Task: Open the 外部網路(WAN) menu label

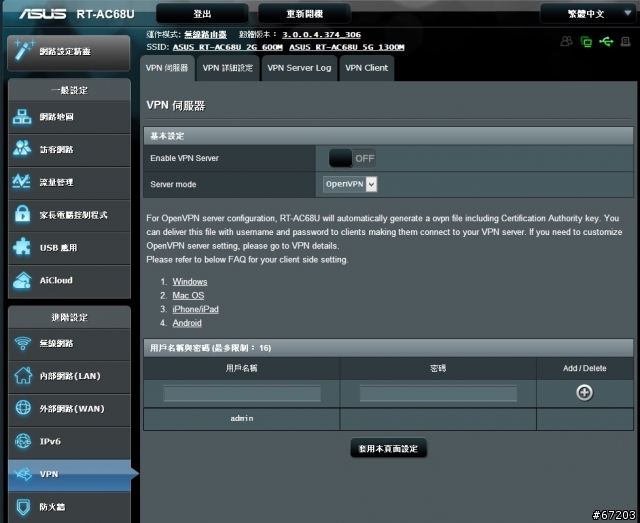Action: tap(72, 408)
